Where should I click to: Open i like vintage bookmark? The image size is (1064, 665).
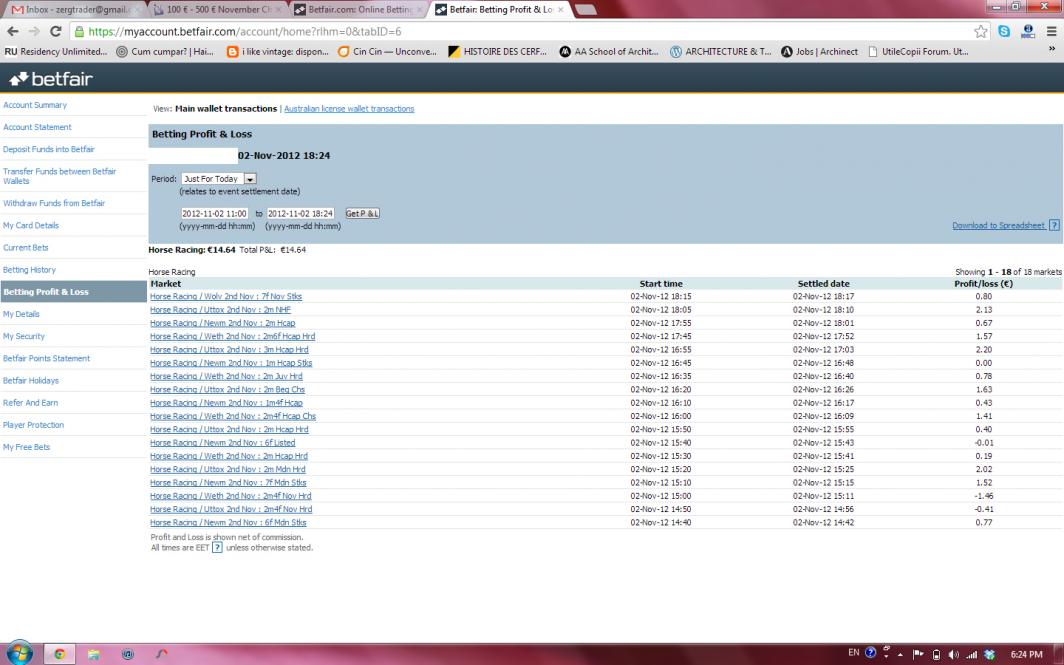click(x=278, y=52)
